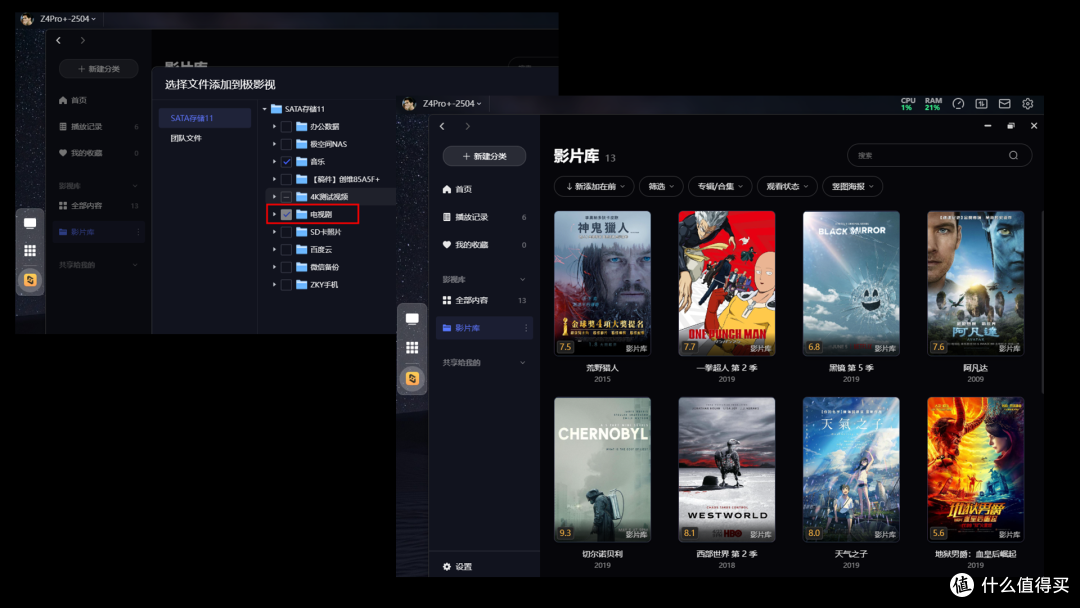This screenshot has width=1080, height=608.
Task: Open the mail notifications icon
Action: point(1005,103)
